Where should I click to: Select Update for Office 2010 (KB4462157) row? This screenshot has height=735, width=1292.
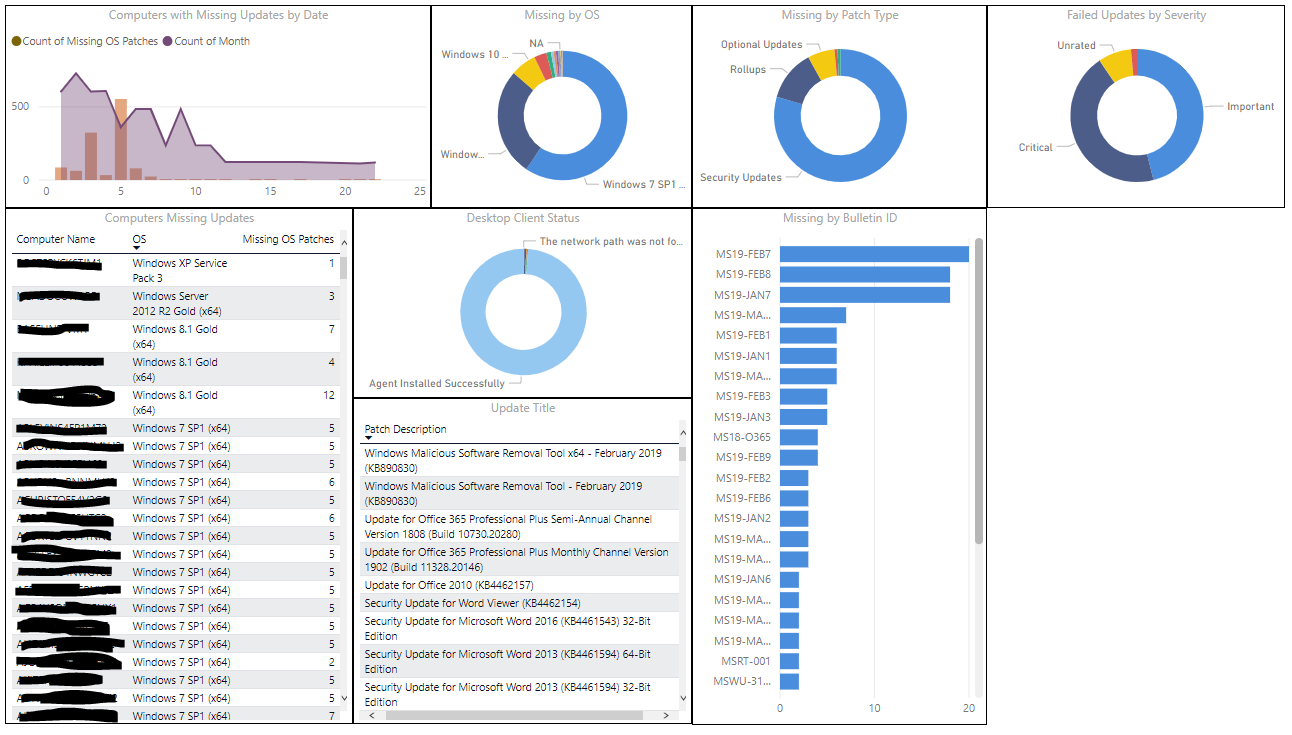click(520, 585)
